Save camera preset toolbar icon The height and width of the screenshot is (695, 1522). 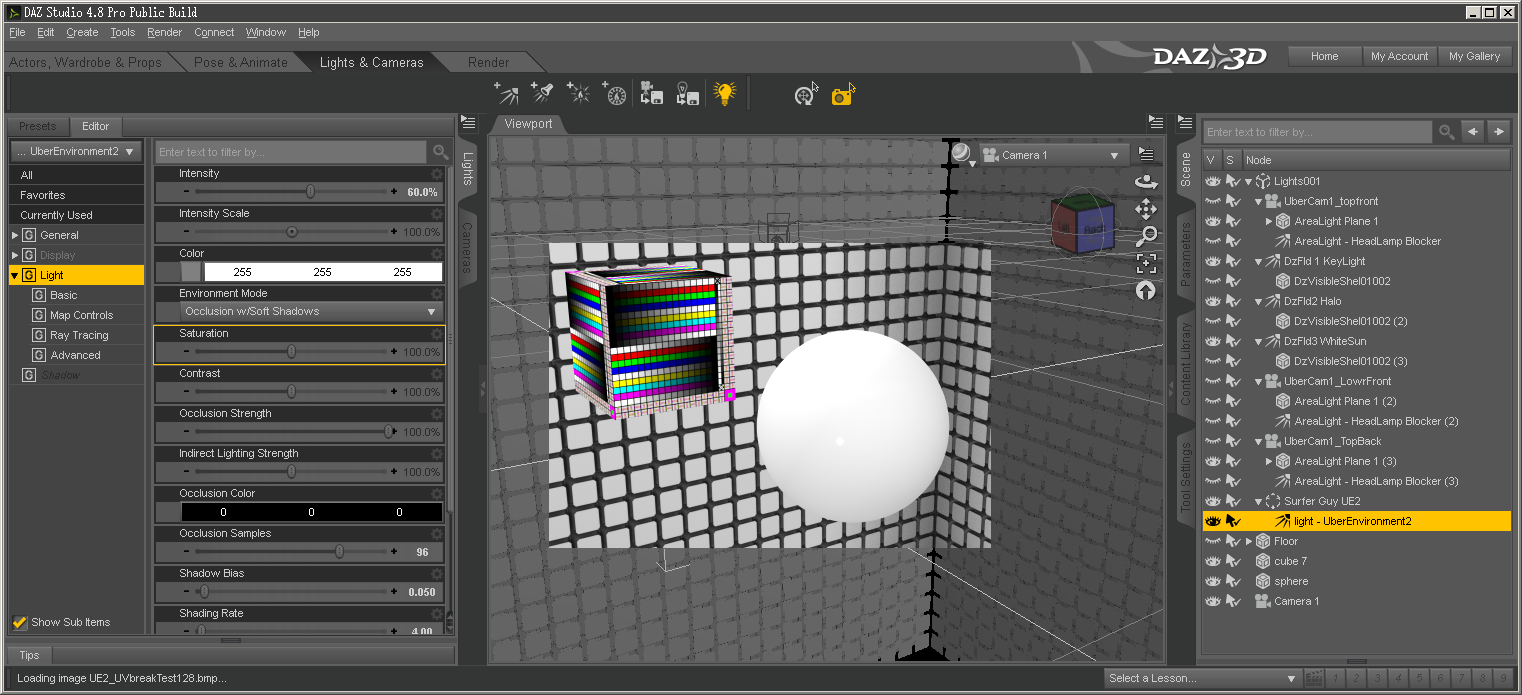[x=651, y=94]
